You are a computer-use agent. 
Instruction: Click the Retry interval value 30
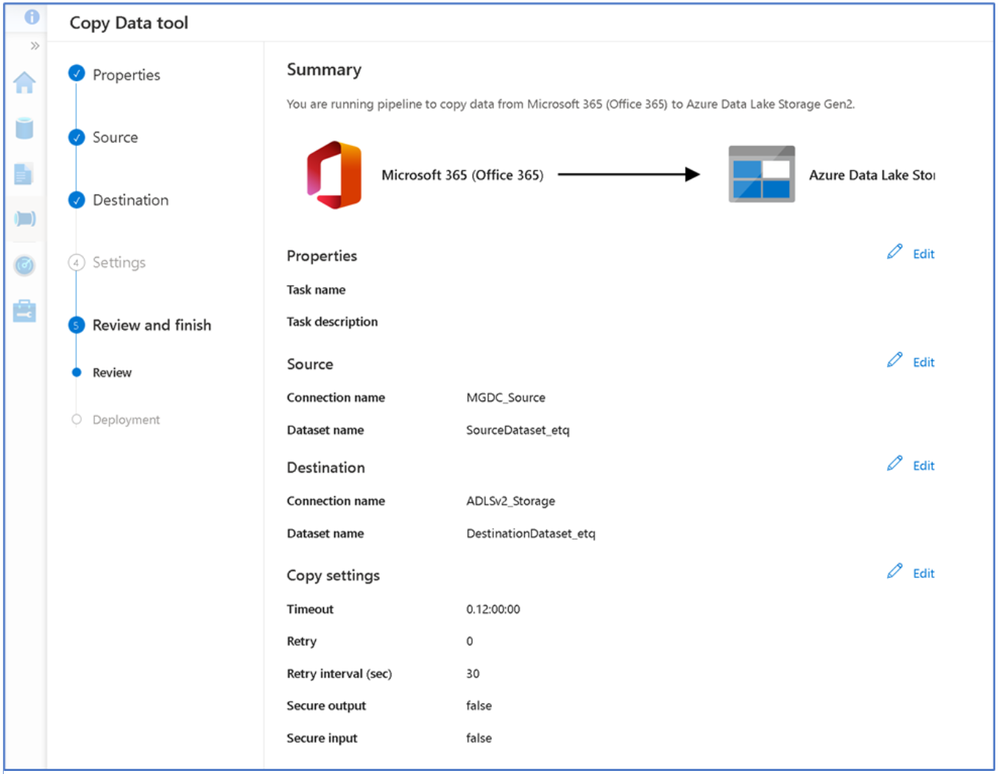473,673
